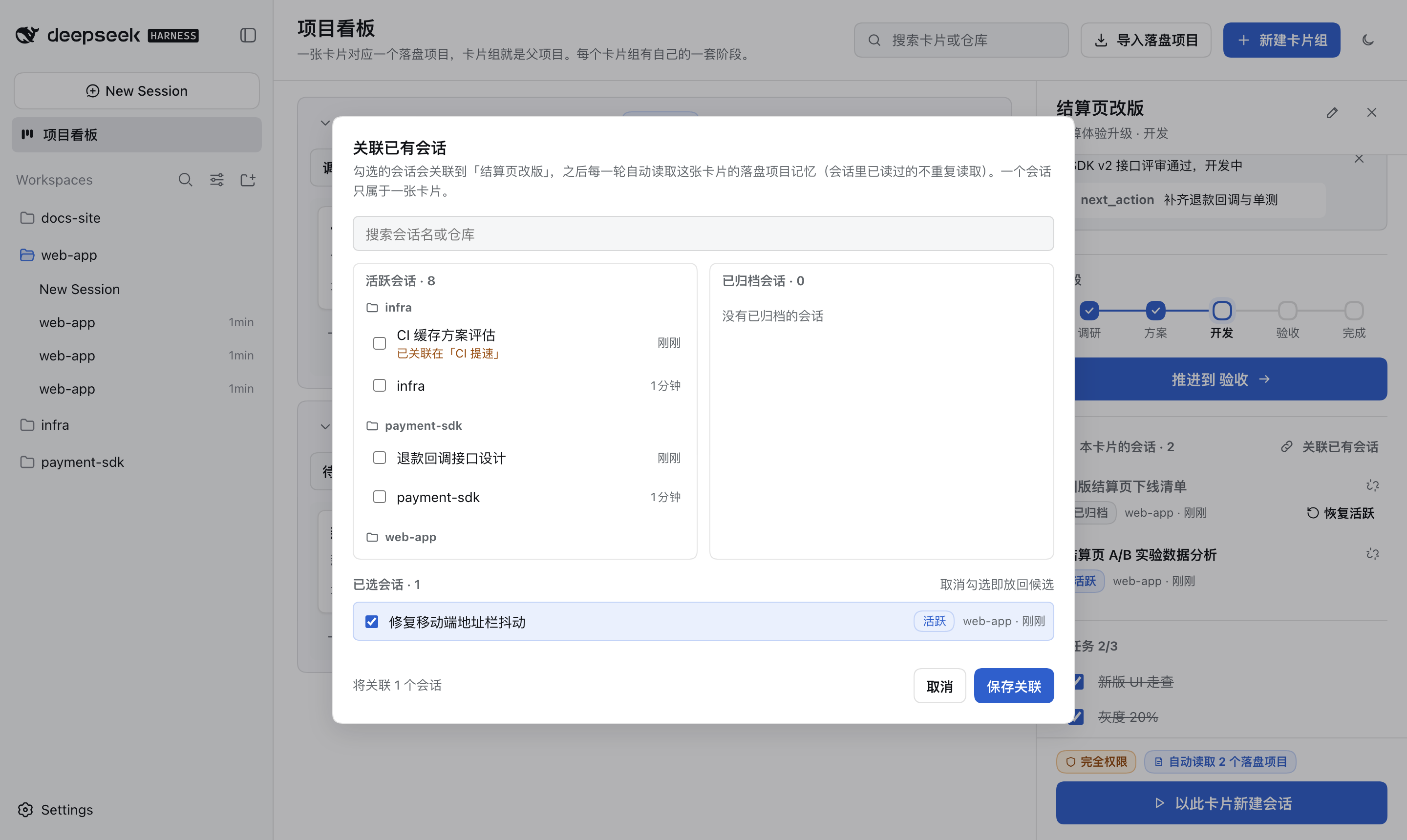1407x840 pixels.
Task: Save with the 保存关联 button
Action: (1014, 686)
